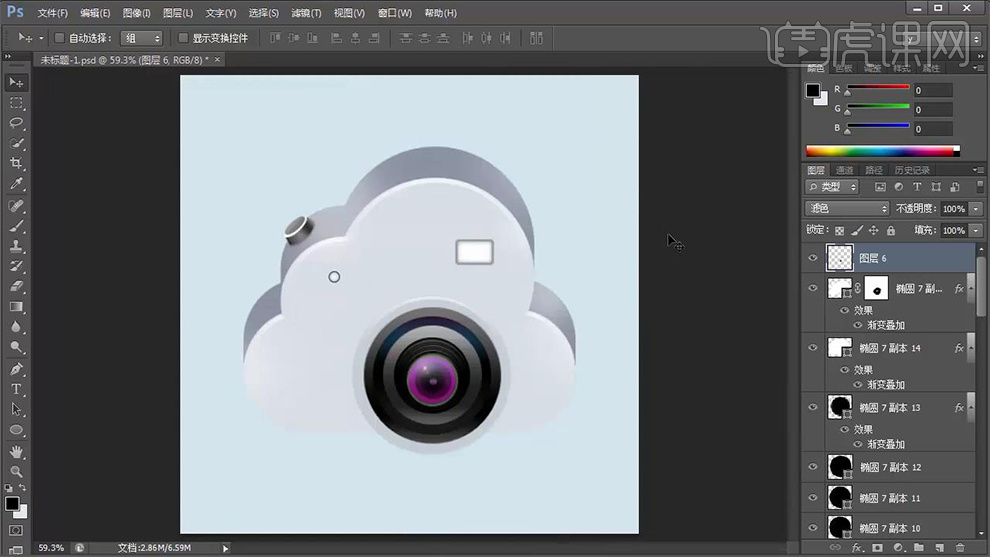The height and width of the screenshot is (557, 990).
Task: Open the layer filter 类型 dropdown
Action: click(x=832, y=187)
